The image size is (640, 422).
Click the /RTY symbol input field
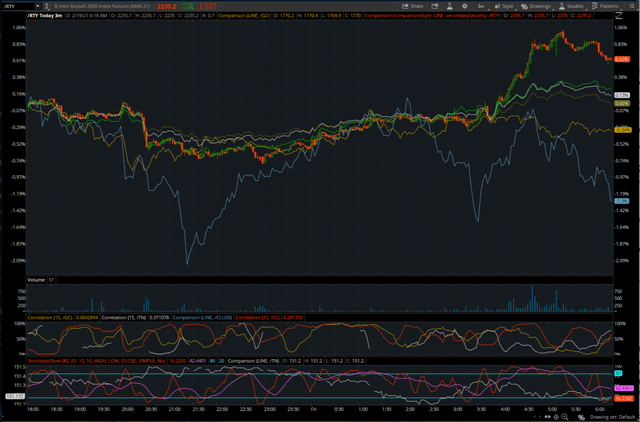pos(18,6)
